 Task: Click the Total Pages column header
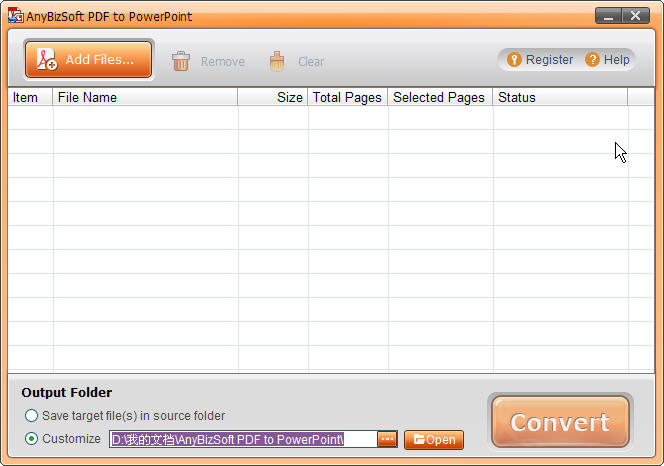(347, 97)
